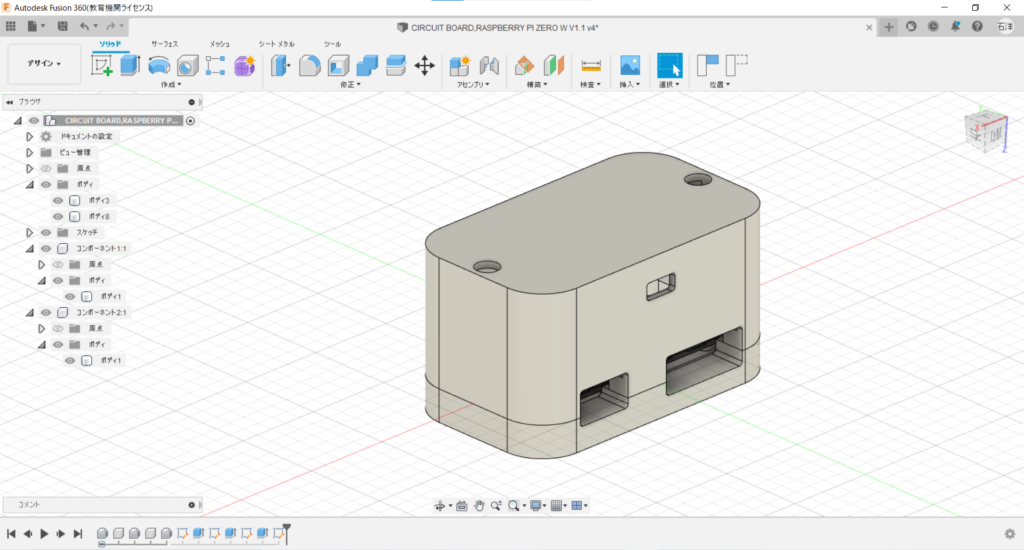Open the 作成 dropdown menu

(x=171, y=85)
